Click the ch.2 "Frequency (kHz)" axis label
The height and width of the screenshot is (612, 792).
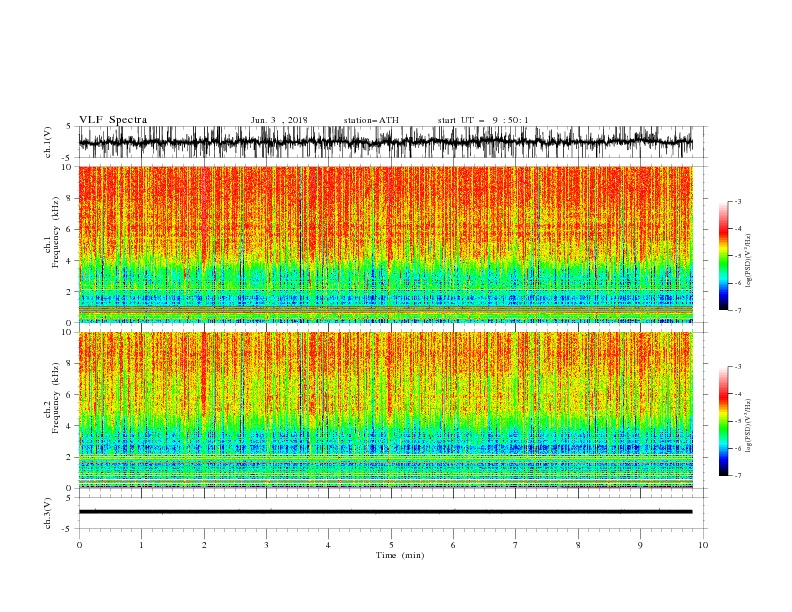[56, 398]
